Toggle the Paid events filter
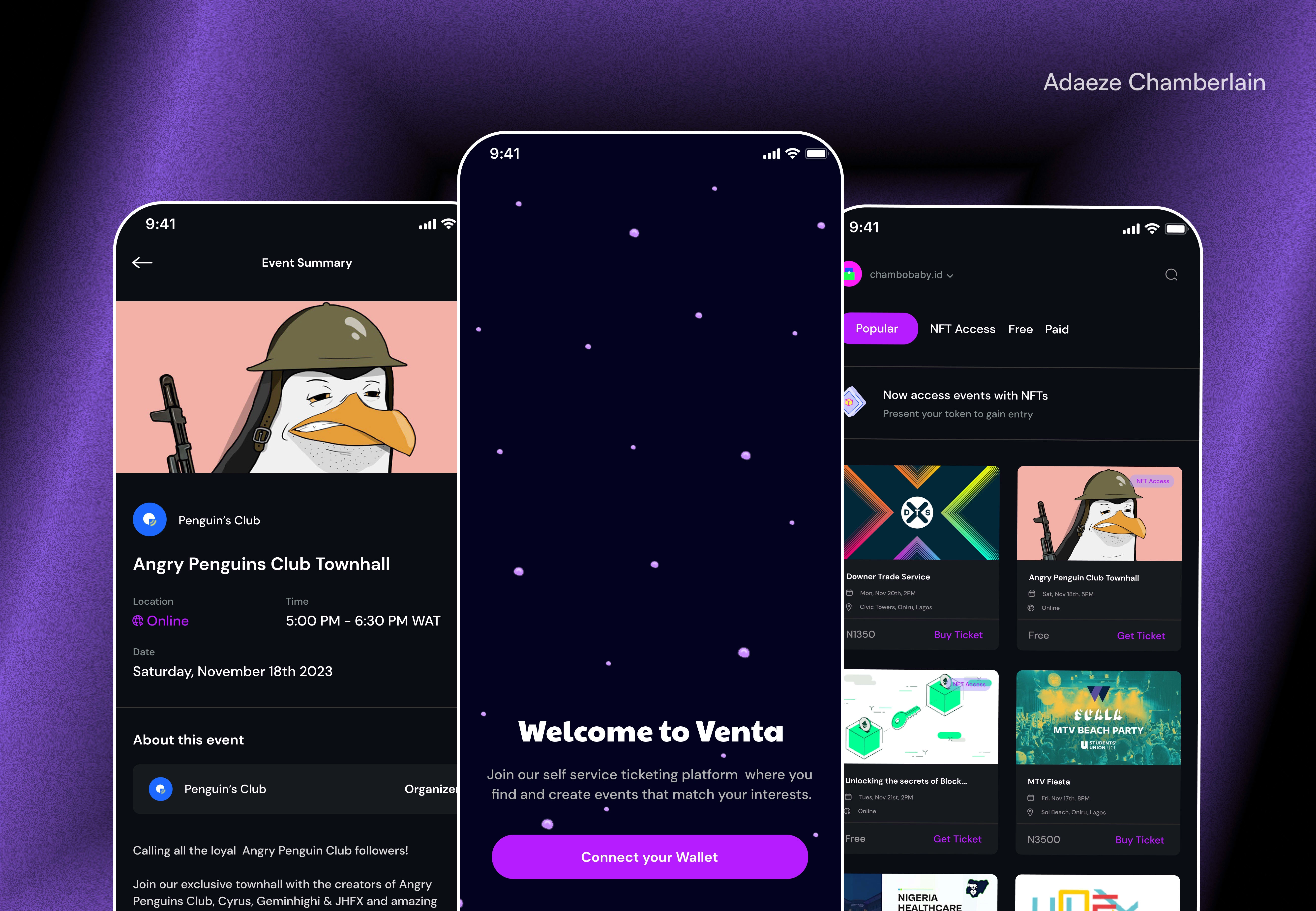 click(1057, 328)
